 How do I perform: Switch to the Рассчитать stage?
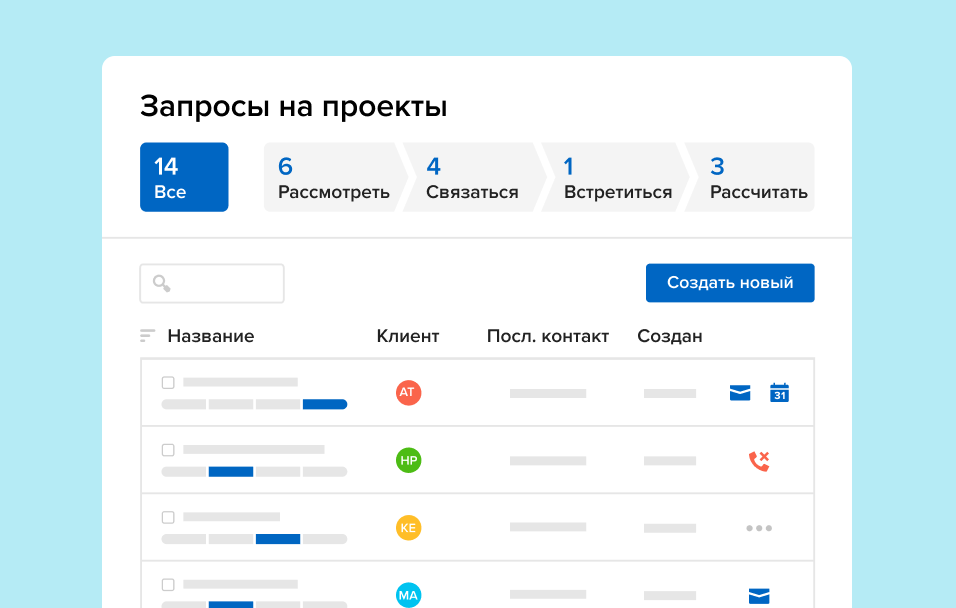[750, 177]
